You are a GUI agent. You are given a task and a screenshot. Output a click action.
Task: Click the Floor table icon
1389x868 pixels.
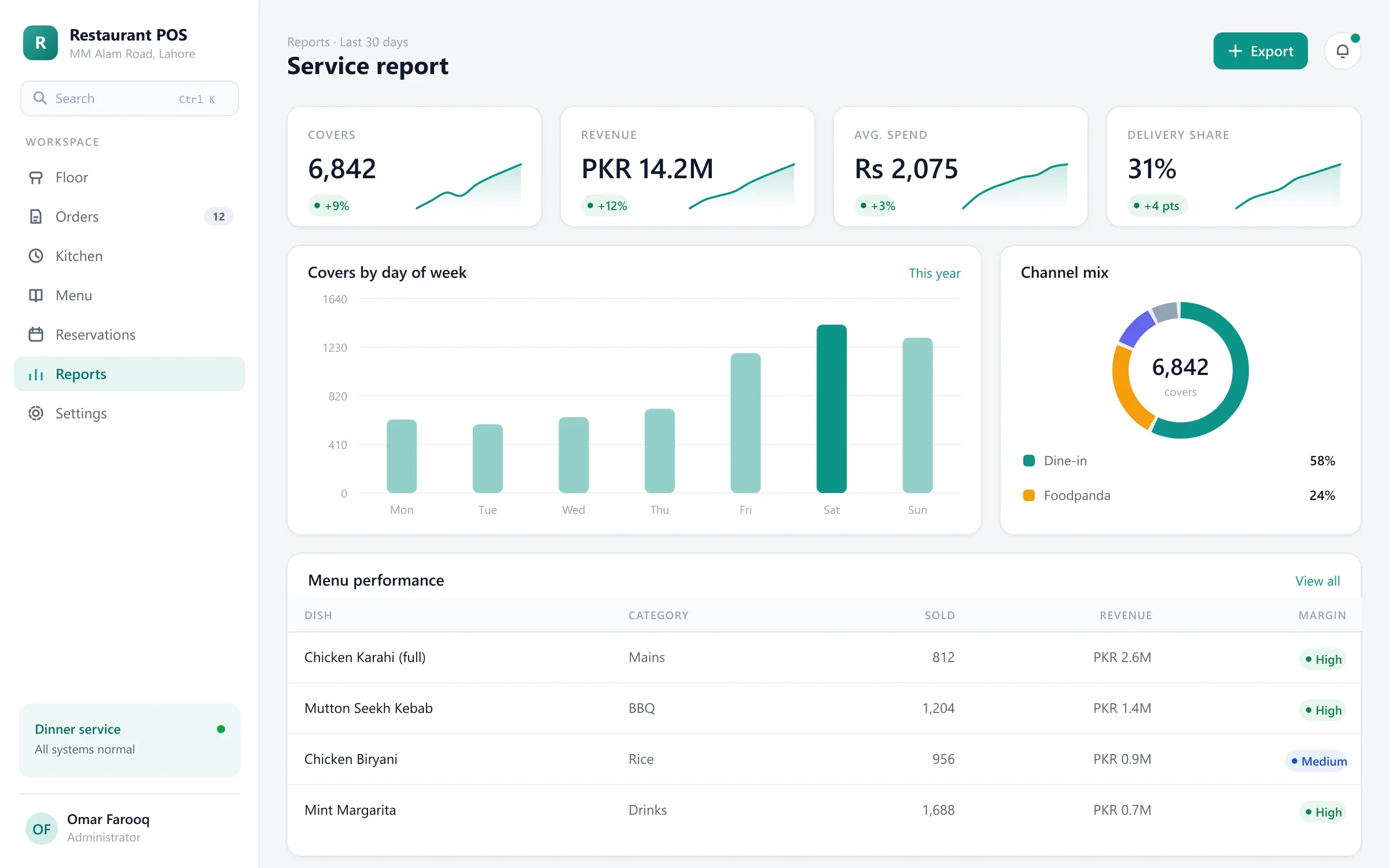coord(36,178)
